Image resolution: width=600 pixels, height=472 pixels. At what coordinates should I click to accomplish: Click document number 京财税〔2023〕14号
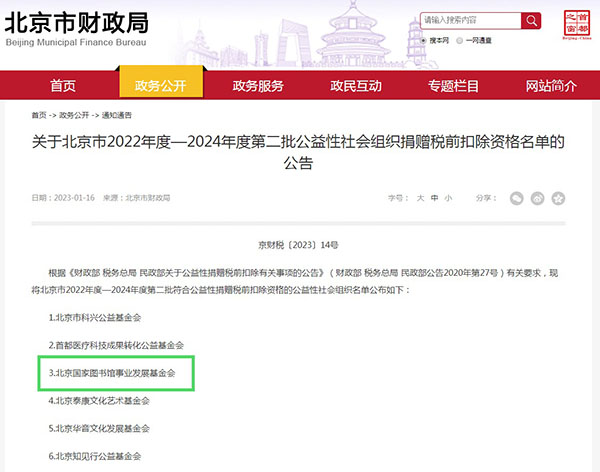click(298, 245)
